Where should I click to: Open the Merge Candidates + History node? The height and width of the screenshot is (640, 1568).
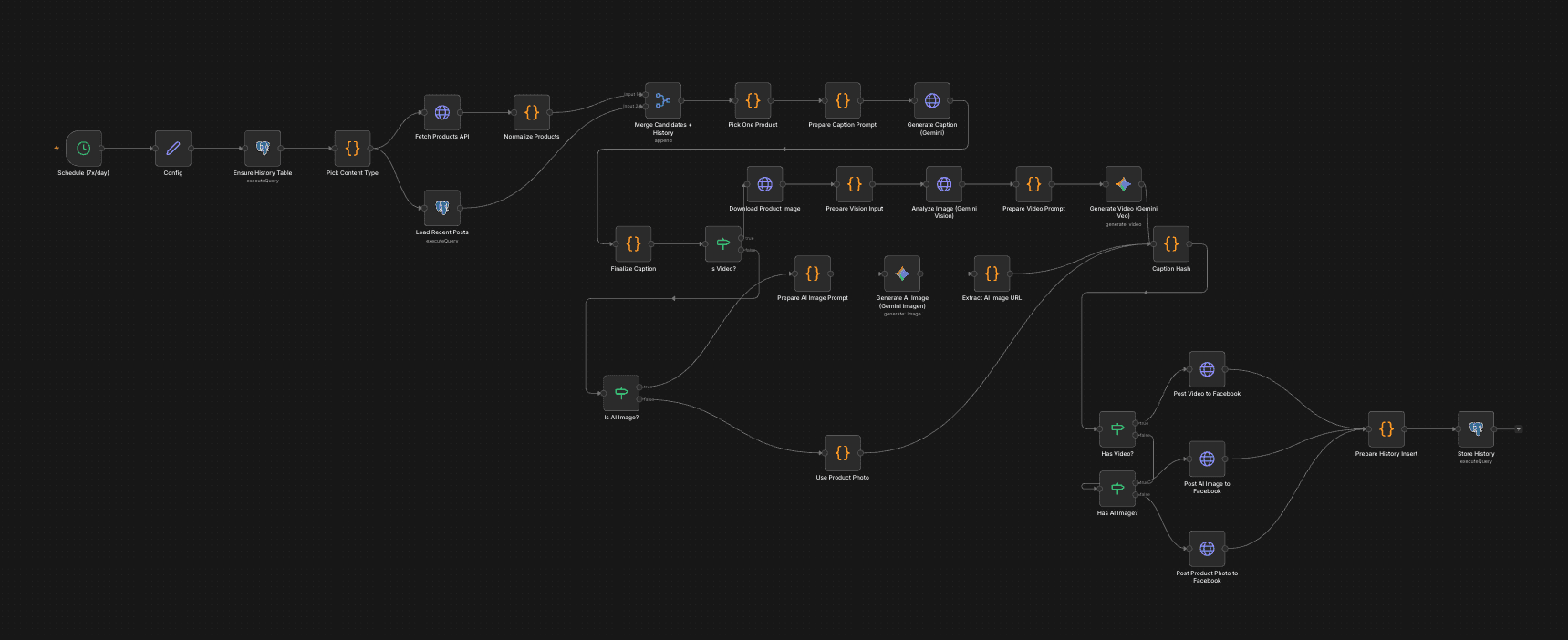[663, 101]
